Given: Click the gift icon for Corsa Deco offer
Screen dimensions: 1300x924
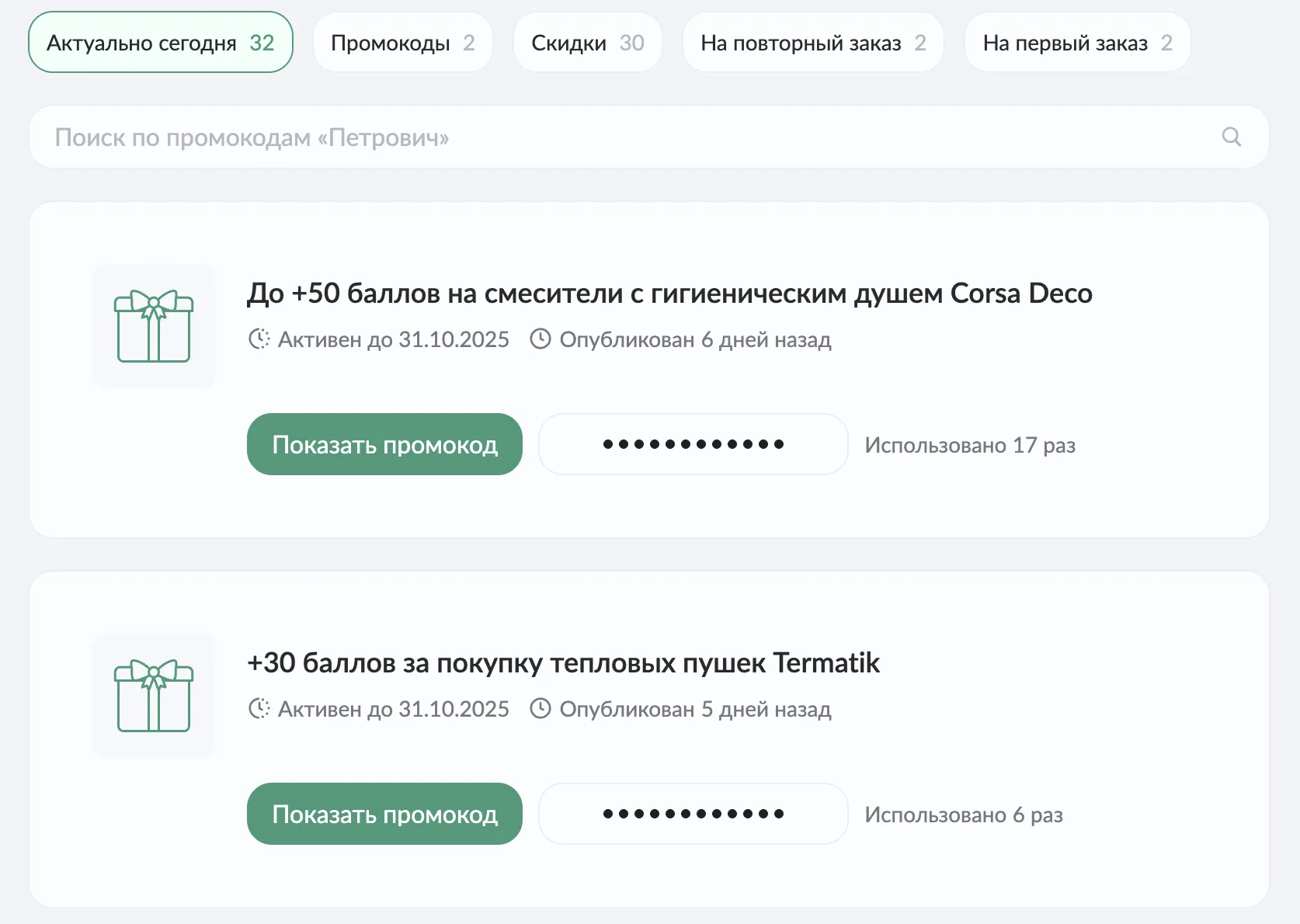Looking at the screenshot, I should [x=154, y=326].
